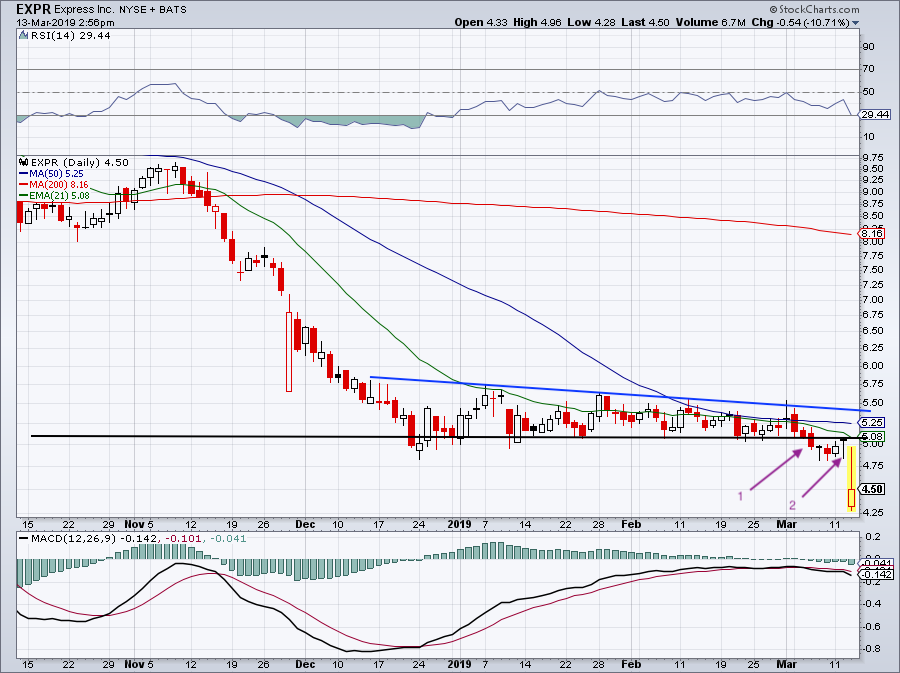
Task: Click the yellow-highlighted final candlestick
Action: 851,480
